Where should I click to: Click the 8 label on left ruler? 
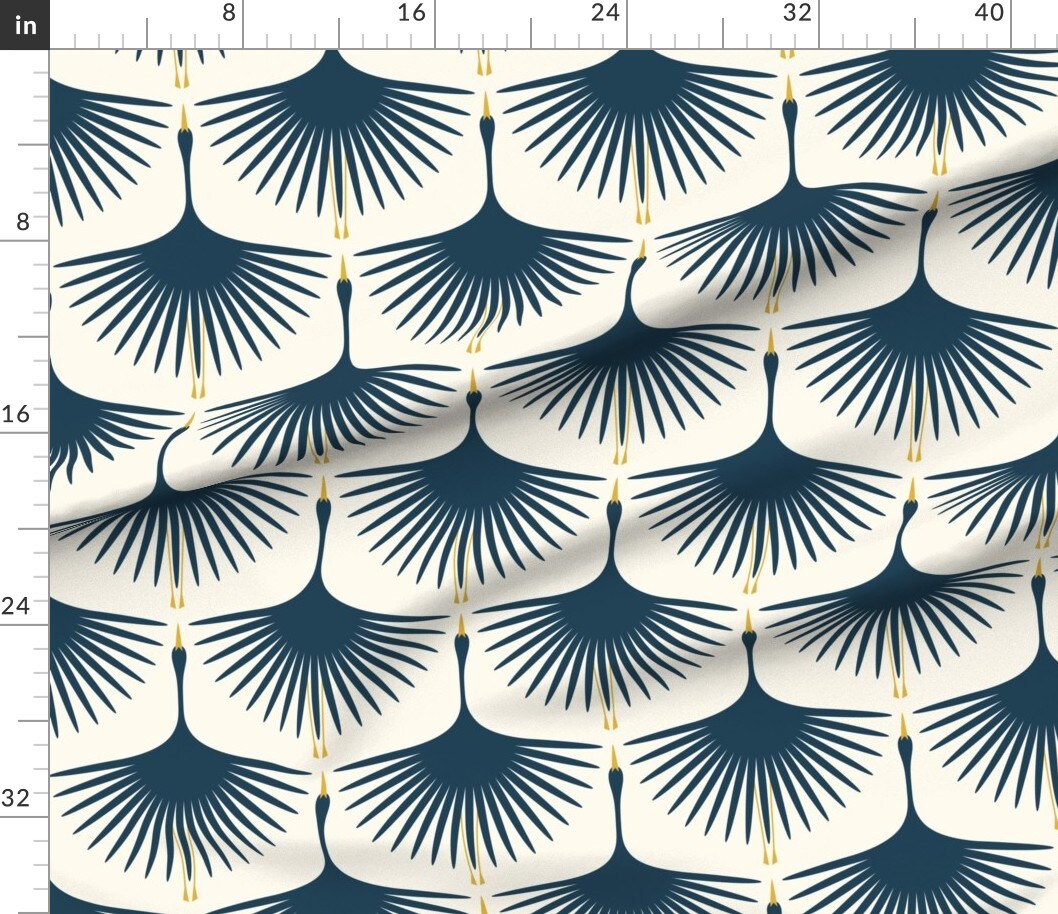[24, 222]
